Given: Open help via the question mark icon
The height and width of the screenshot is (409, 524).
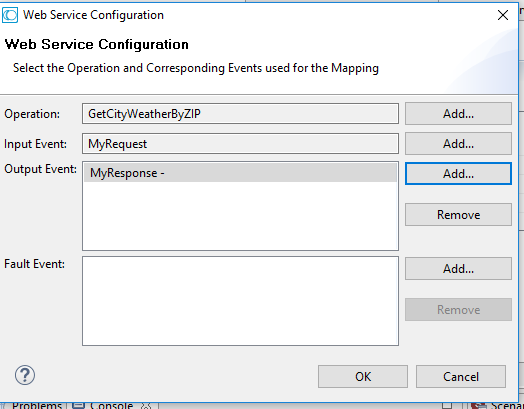Looking at the screenshot, I should (x=25, y=375).
